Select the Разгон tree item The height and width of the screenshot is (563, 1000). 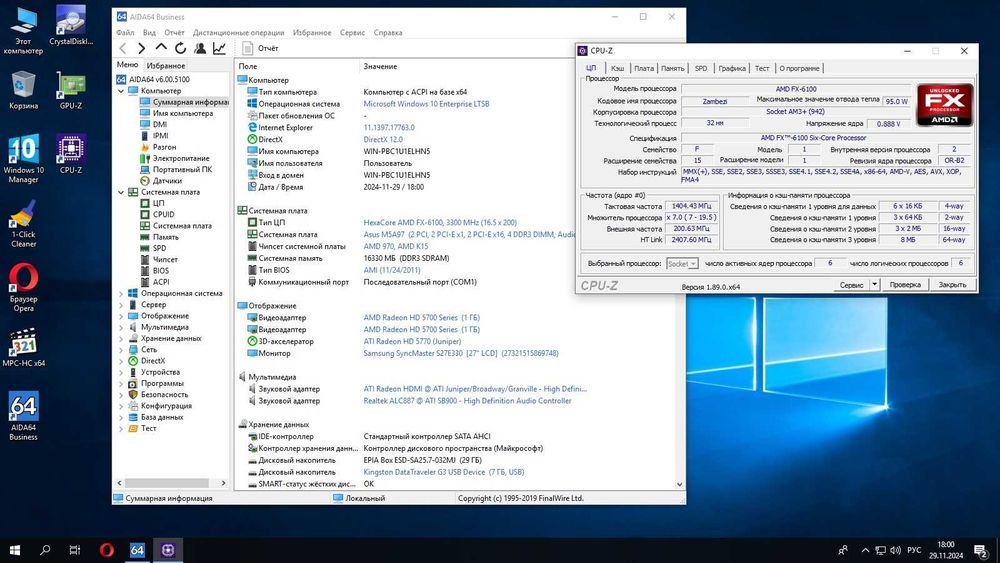[x=165, y=147]
